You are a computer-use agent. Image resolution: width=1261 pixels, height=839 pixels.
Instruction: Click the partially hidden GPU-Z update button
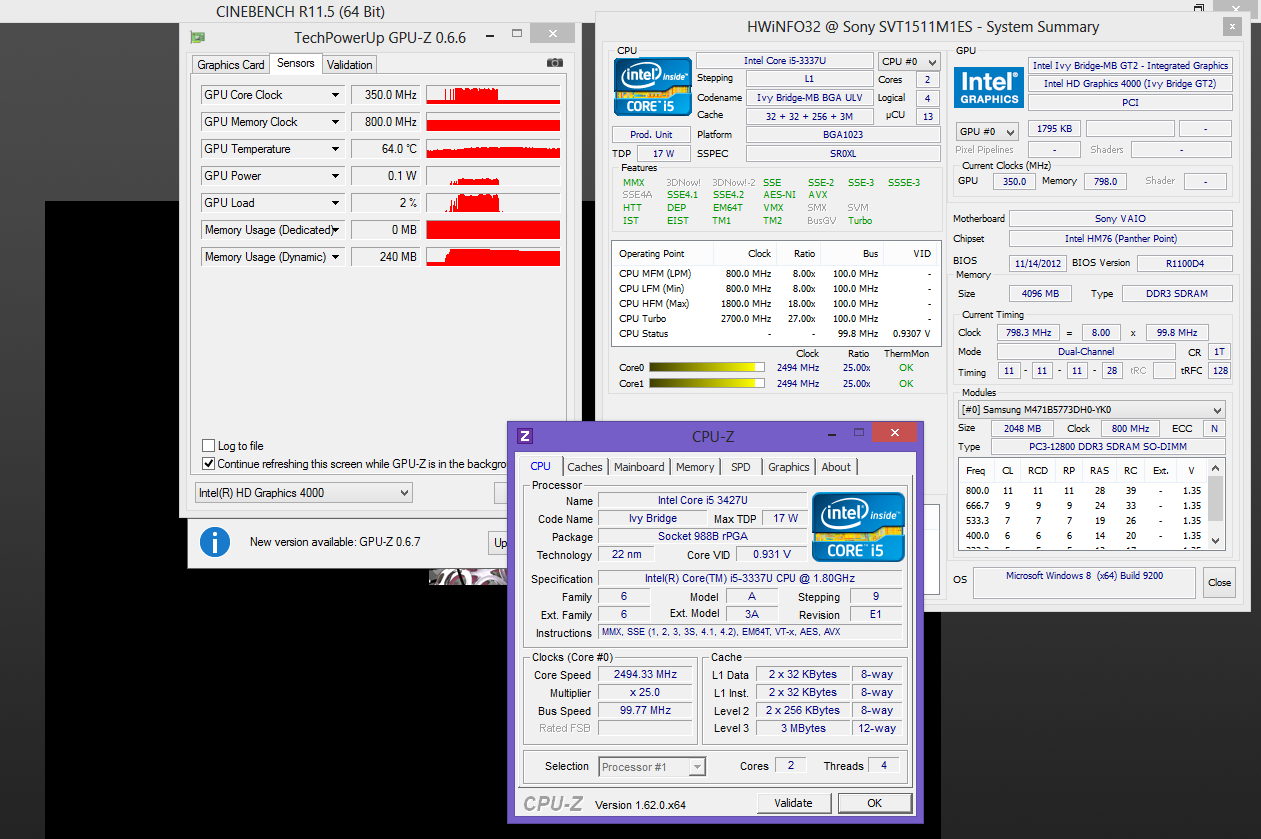coord(500,543)
